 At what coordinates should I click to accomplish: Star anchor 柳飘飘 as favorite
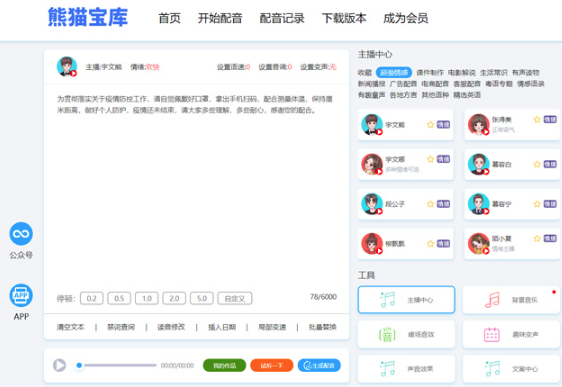click(x=430, y=244)
